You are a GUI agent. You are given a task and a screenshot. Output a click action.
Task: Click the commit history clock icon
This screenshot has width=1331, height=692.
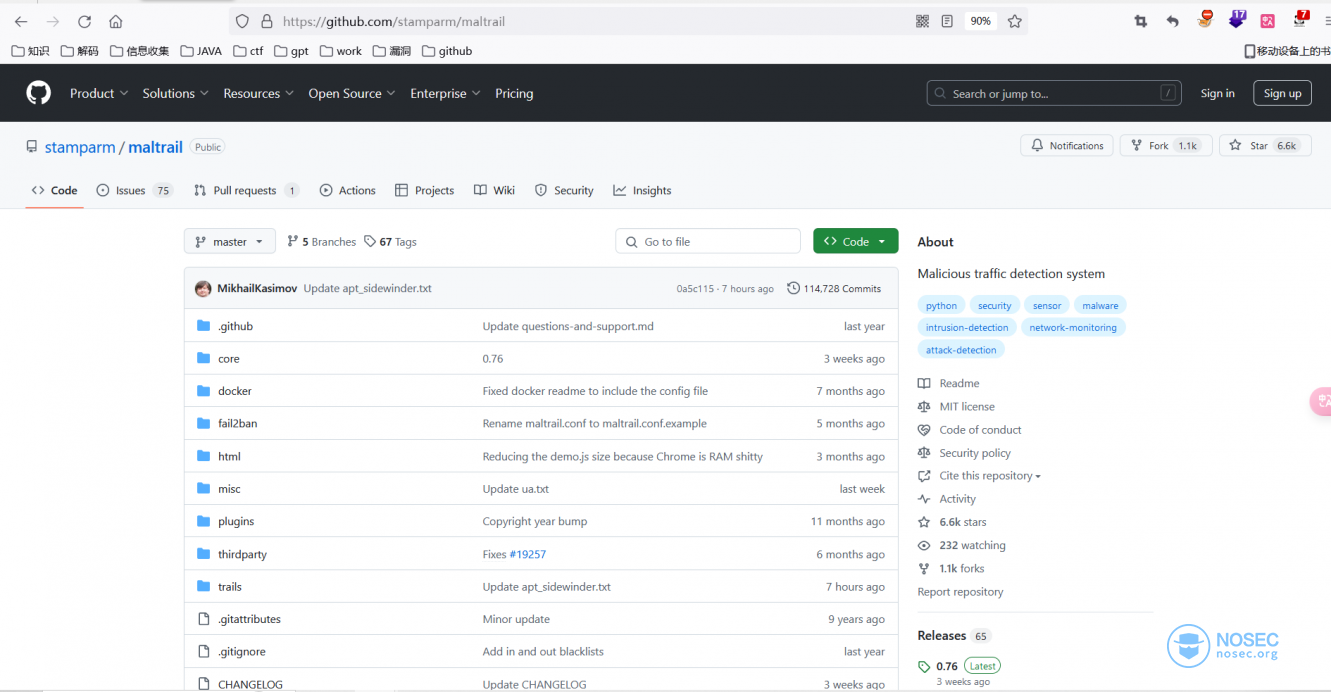[794, 288]
